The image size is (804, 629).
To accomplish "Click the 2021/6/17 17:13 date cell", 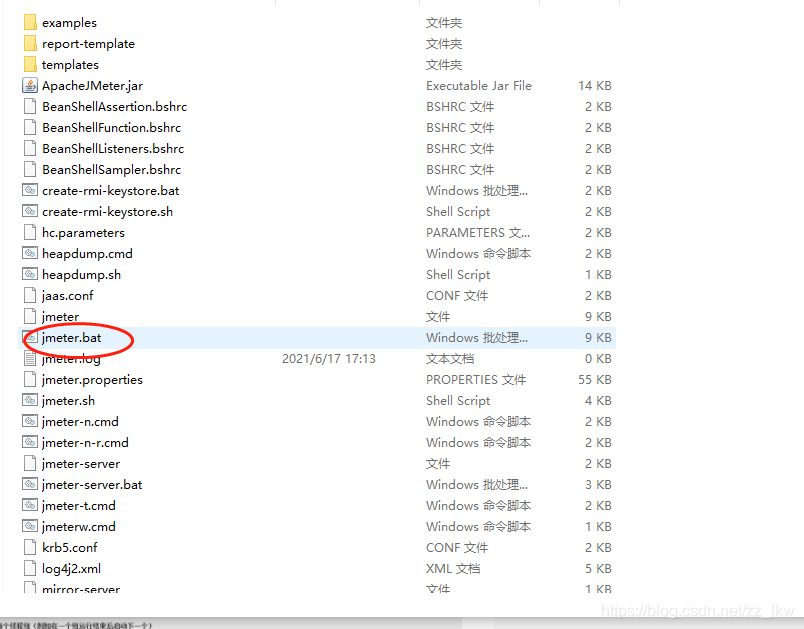I will (329, 359).
